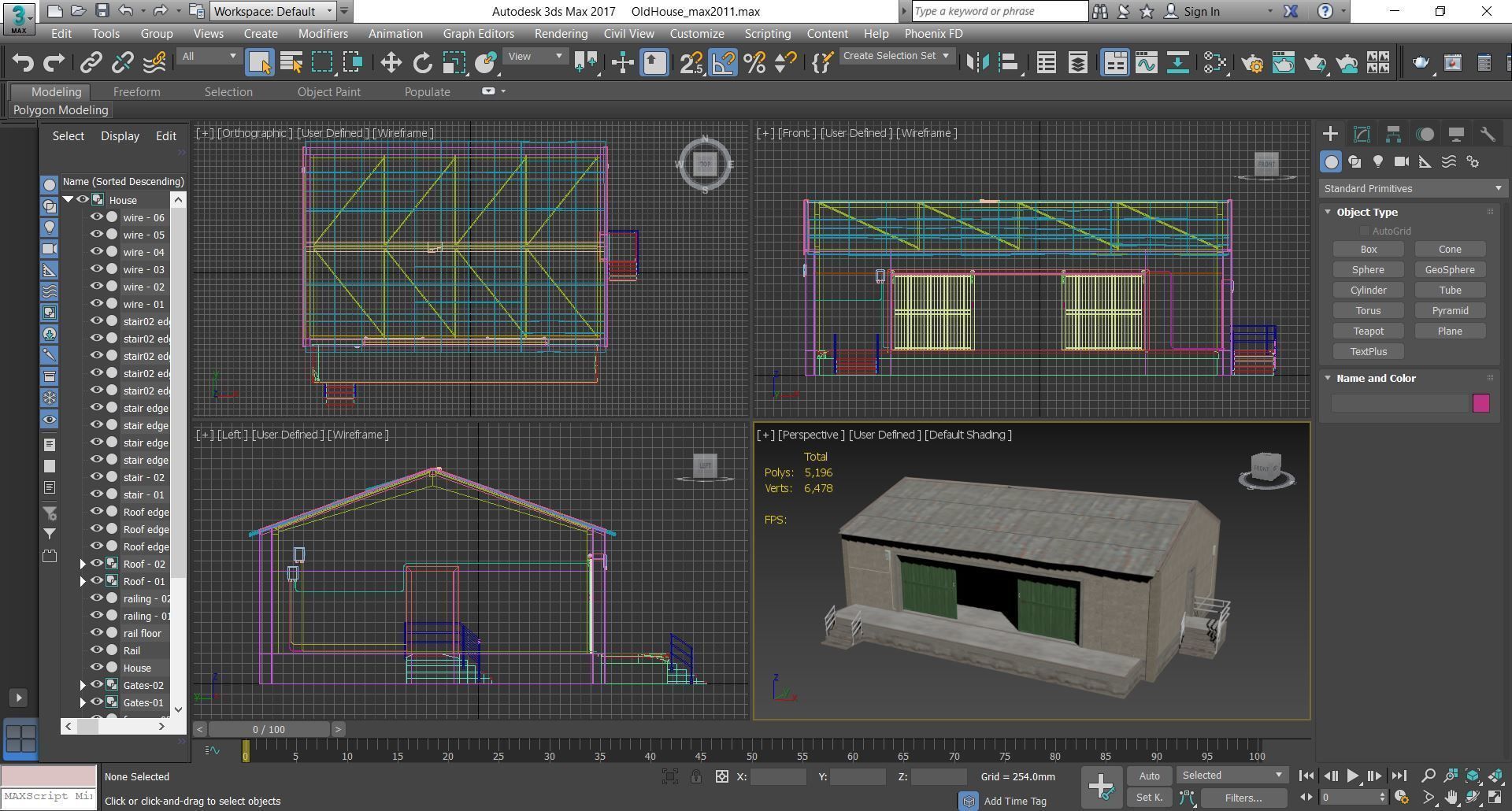Click the Auto key button
This screenshot has height=811, width=1512.
point(1149,776)
